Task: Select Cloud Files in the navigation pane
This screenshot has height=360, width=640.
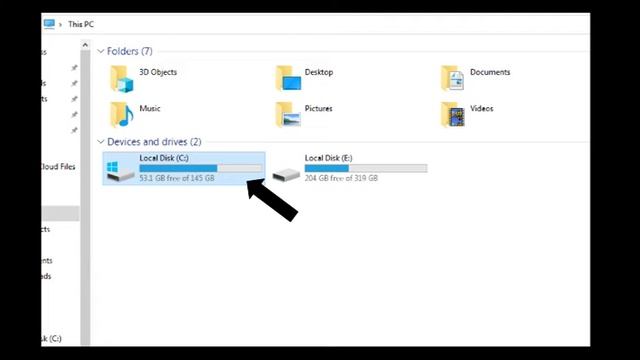Action: (58, 167)
